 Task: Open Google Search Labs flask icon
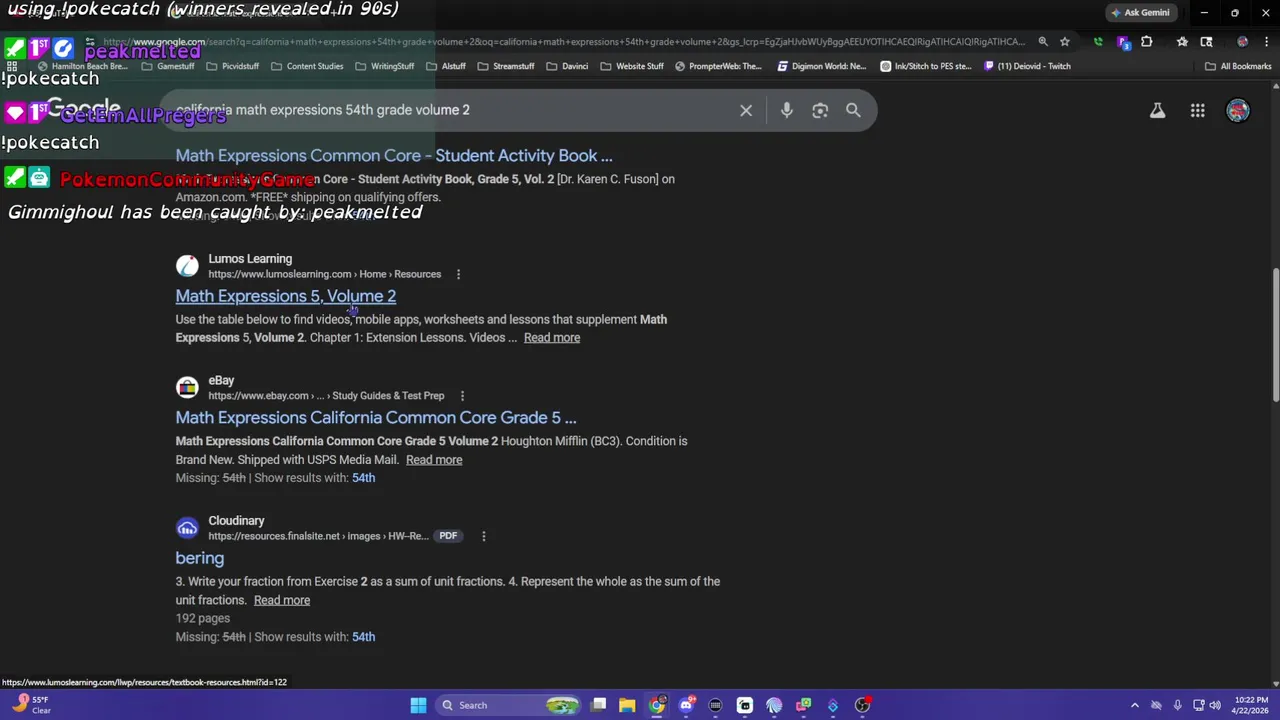[1157, 111]
